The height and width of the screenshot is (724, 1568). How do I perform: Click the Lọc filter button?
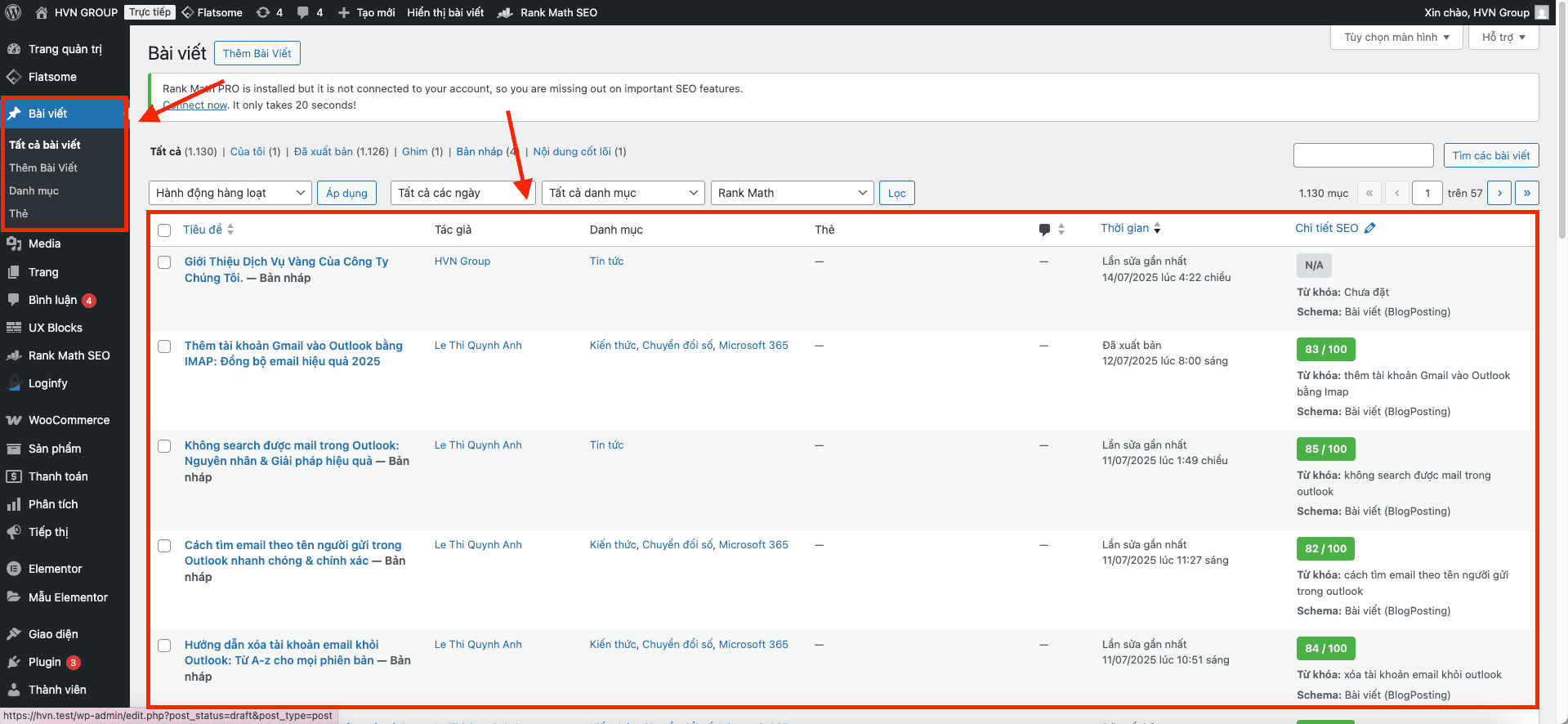[897, 193]
